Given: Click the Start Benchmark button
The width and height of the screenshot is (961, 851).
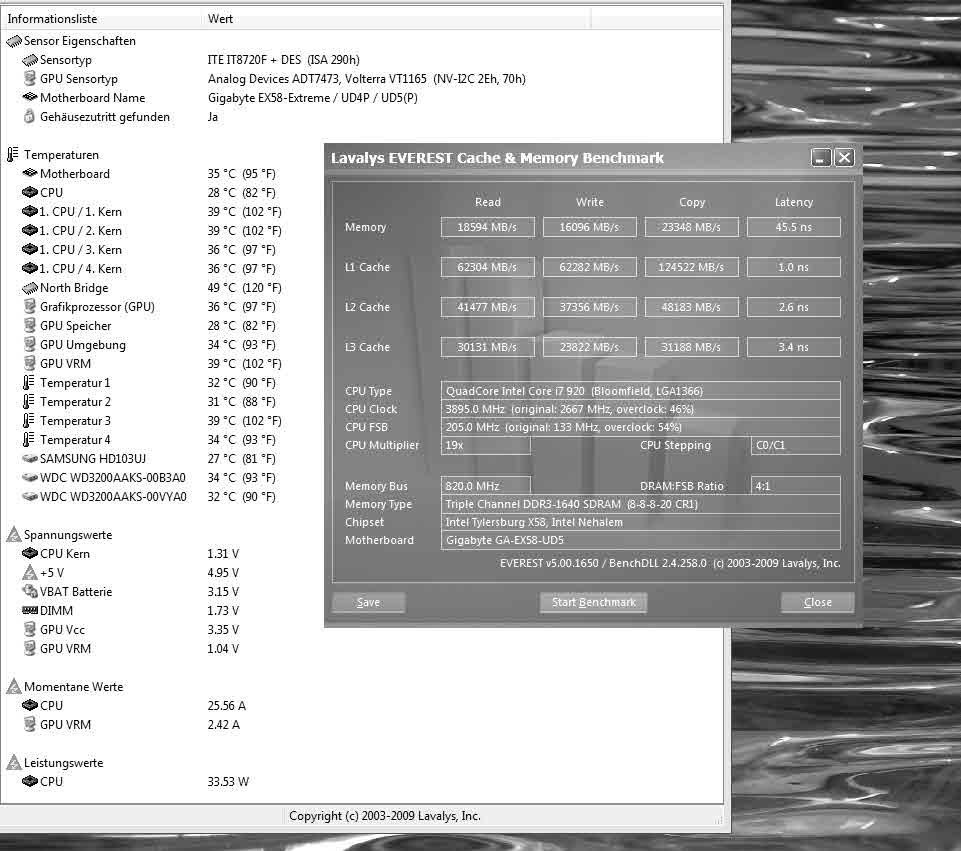Looking at the screenshot, I should [593, 602].
